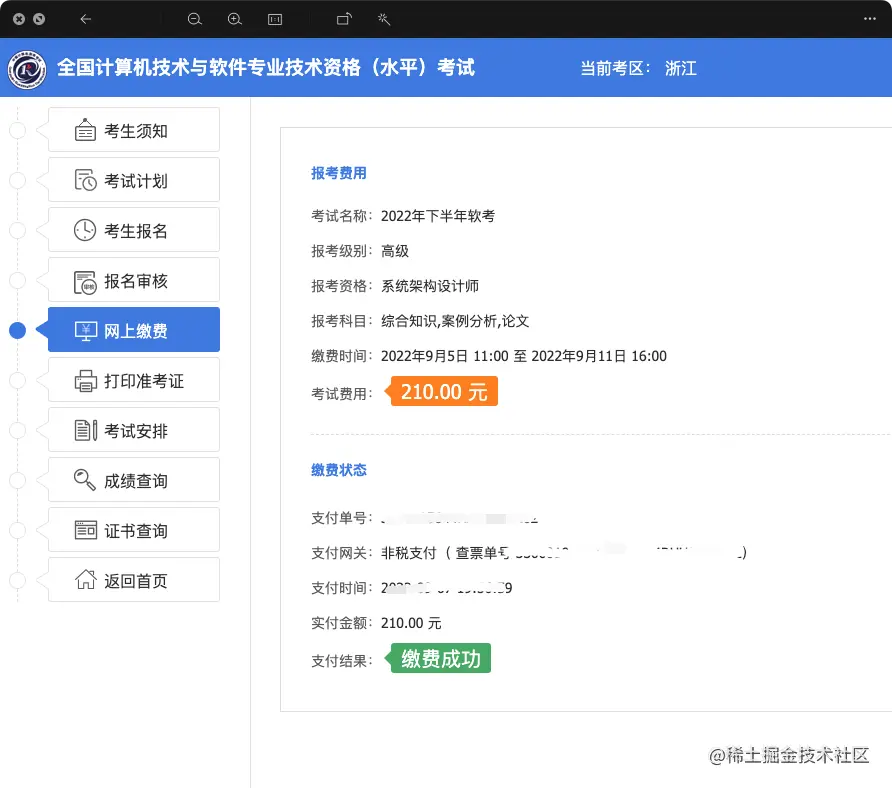The height and width of the screenshot is (788, 892).
Task: Open the 成绩查询 menu item
Action: (134, 480)
